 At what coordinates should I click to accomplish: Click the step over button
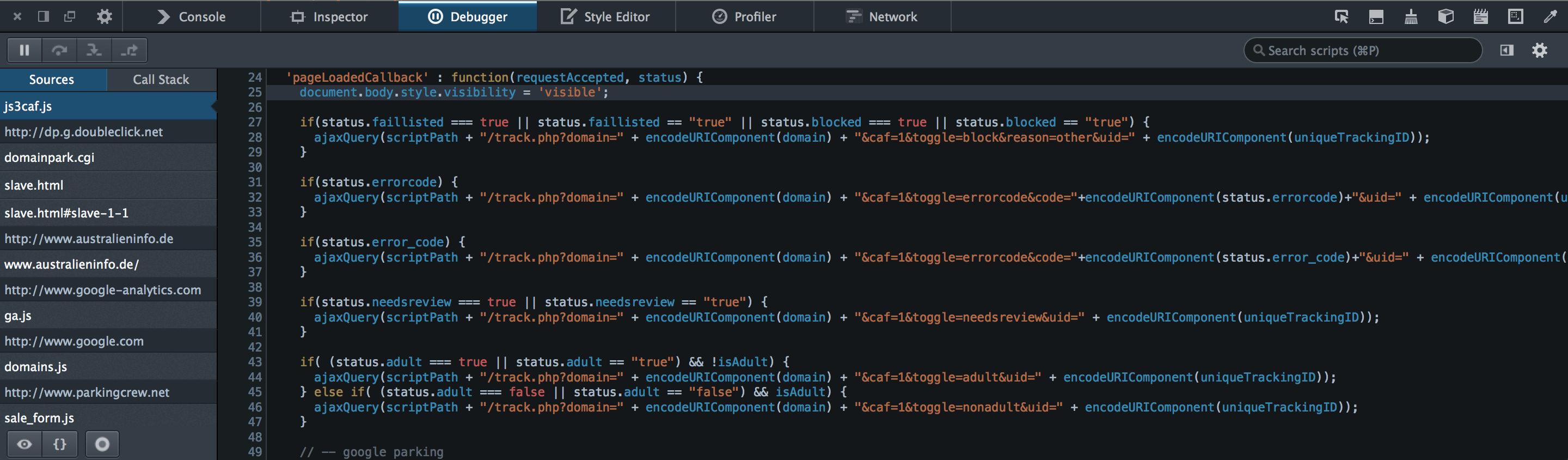pyautogui.click(x=59, y=51)
